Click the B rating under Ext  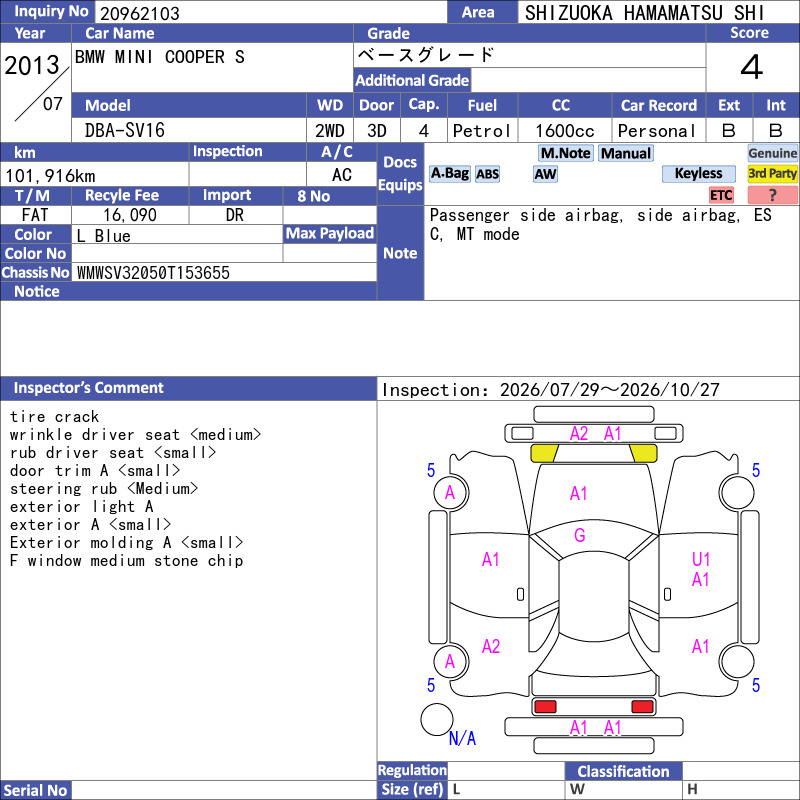729,131
